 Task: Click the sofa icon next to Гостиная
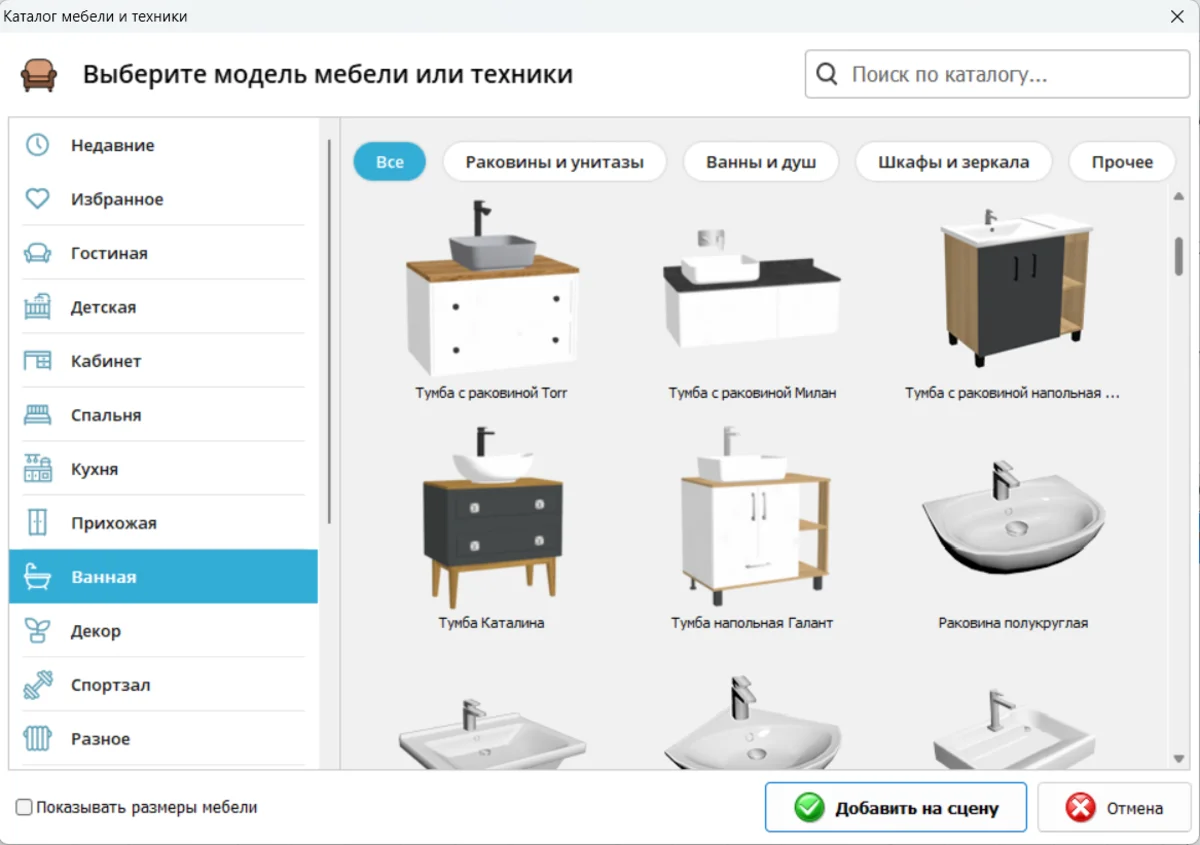tap(37, 253)
